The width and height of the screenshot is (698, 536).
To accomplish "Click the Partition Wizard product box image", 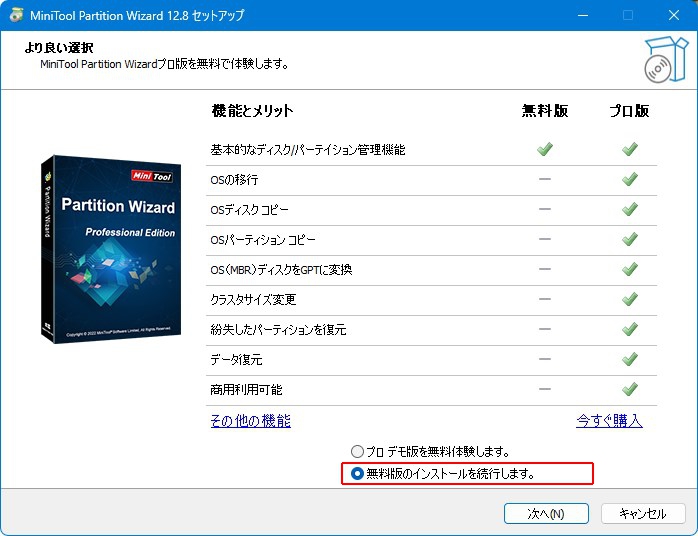I will 111,250.
